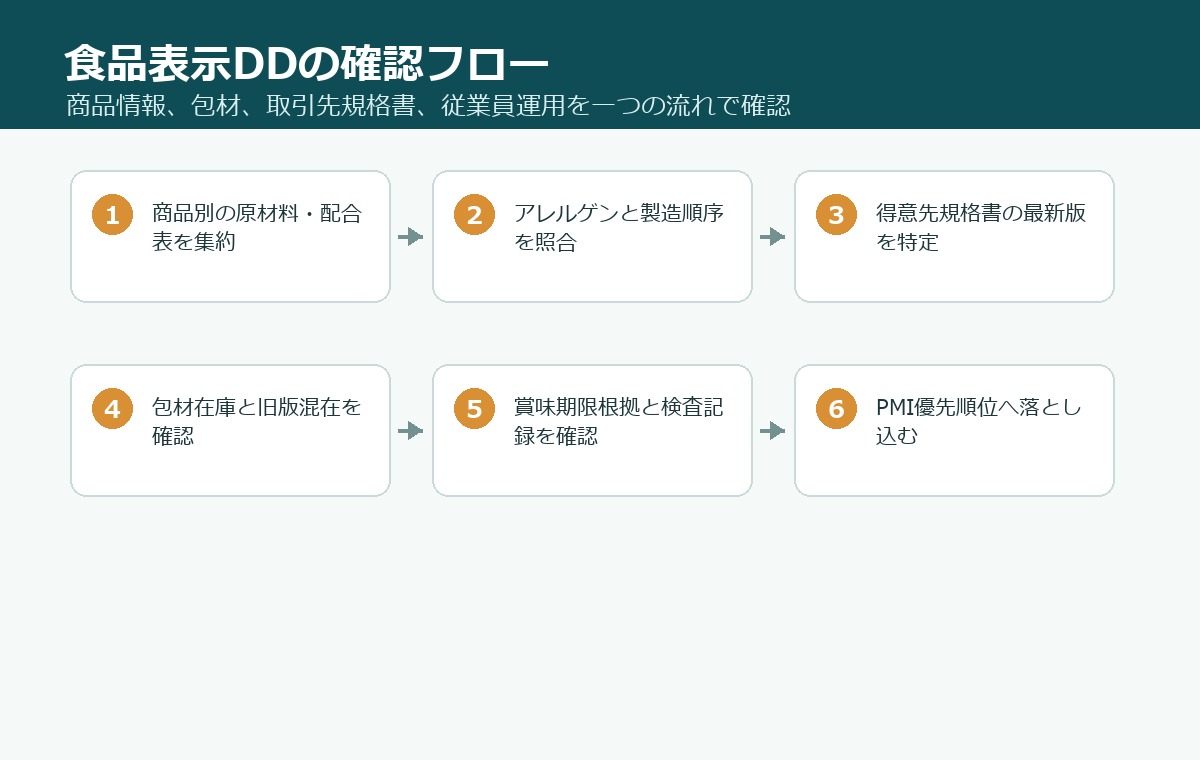Click the text 商品別の原材料・配合表を集約
1200x760 pixels.
click(x=257, y=227)
